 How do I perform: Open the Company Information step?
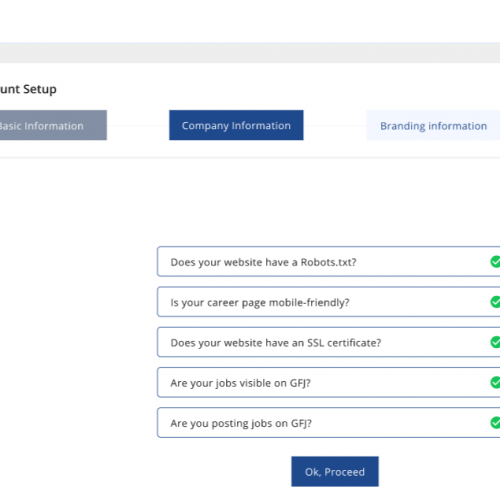pos(236,125)
